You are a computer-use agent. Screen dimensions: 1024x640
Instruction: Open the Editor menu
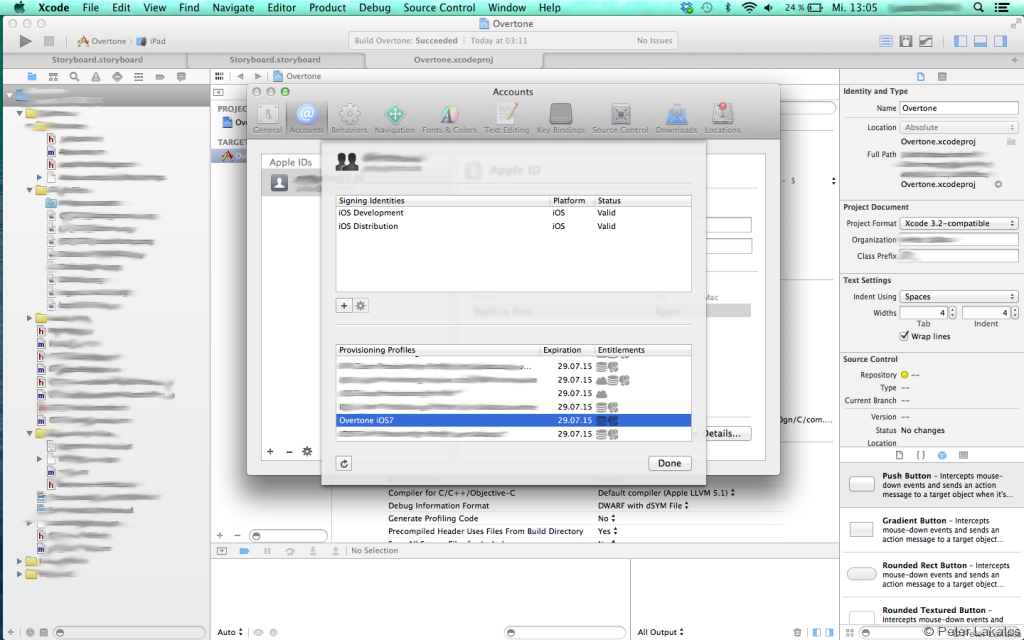pos(281,8)
